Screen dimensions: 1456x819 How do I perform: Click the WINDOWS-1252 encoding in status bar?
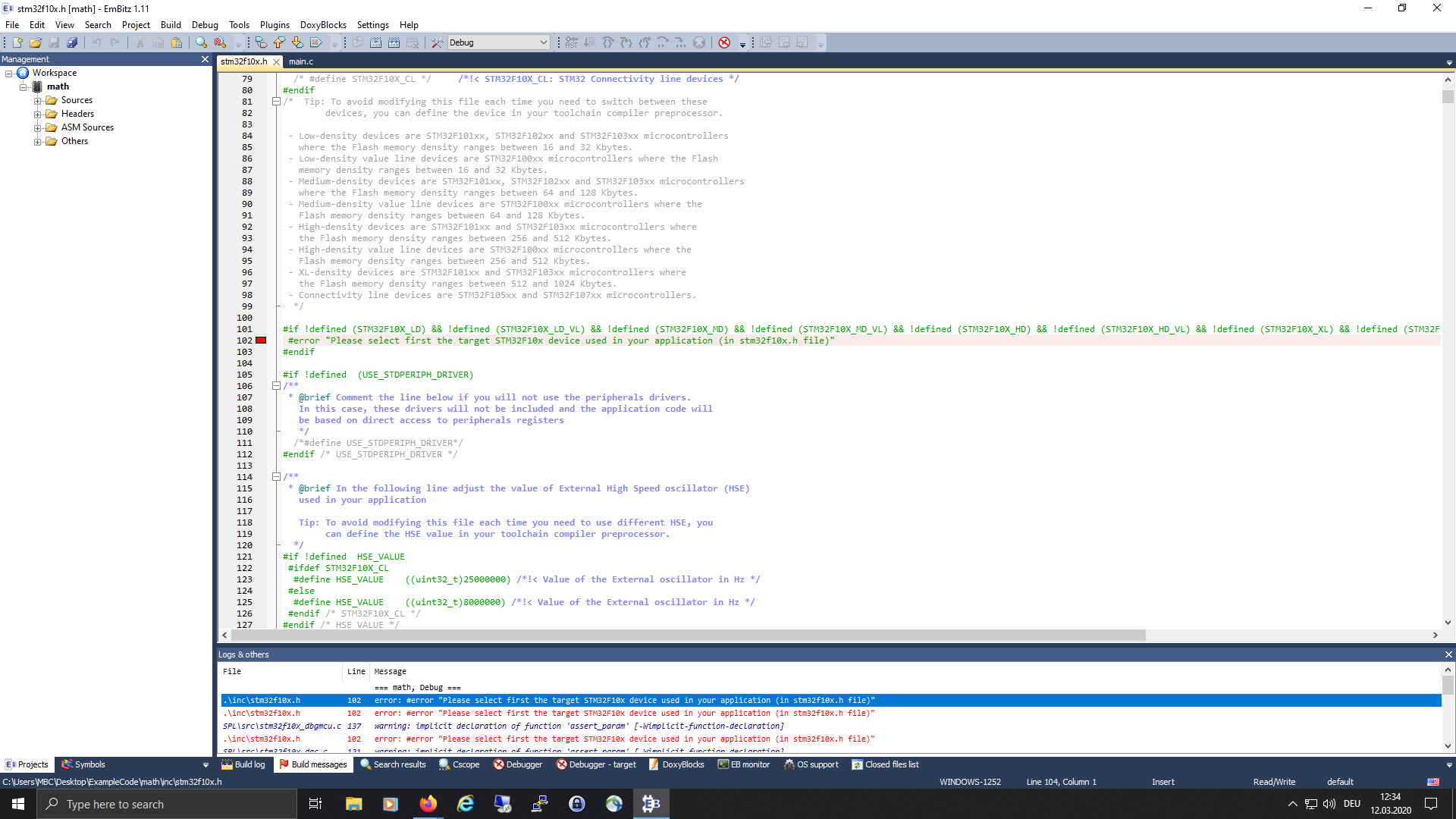970,782
